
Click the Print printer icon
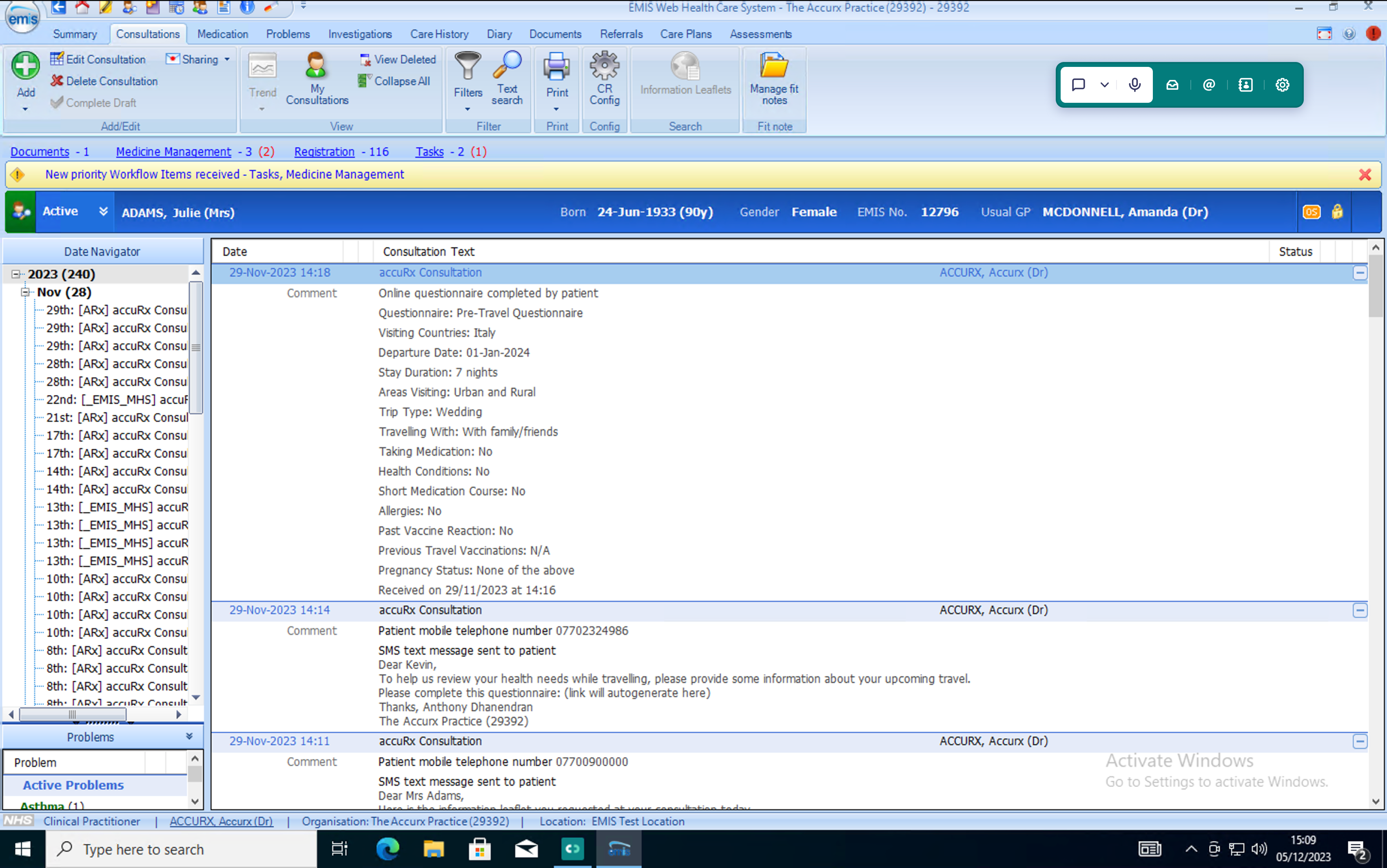tap(556, 66)
